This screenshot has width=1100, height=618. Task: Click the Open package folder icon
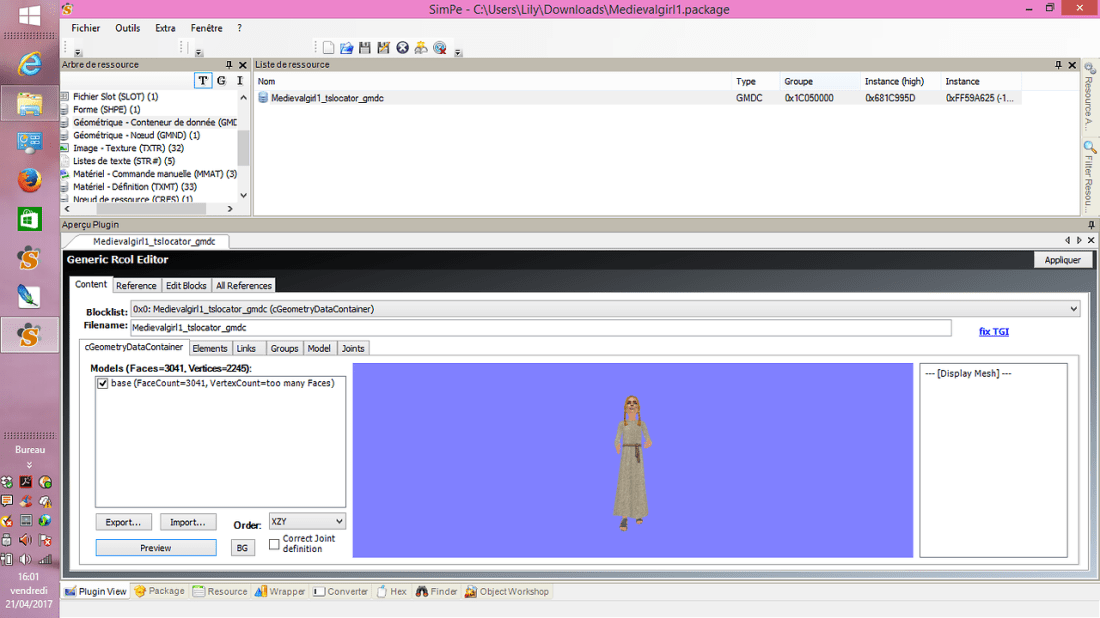point(346,48)
